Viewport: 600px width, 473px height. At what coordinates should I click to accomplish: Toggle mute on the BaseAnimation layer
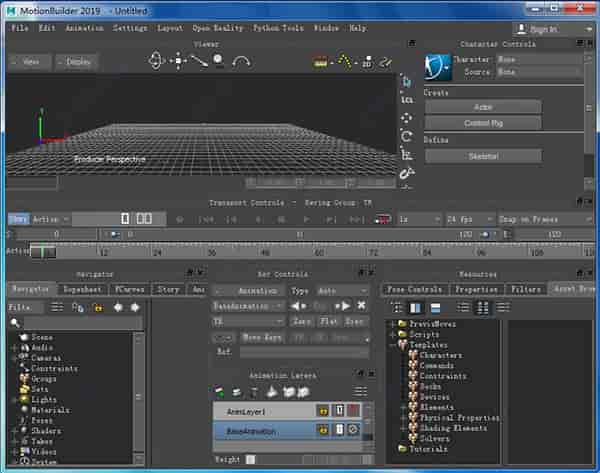(x=353, y=430)
